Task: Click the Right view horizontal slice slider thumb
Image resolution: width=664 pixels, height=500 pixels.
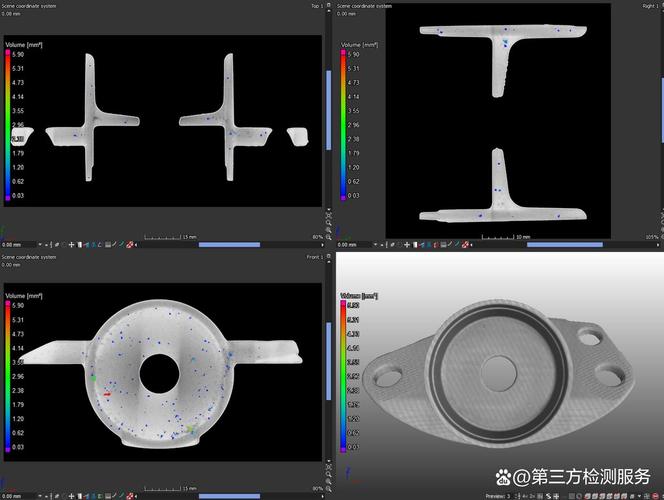Action: tap(565, 244)
